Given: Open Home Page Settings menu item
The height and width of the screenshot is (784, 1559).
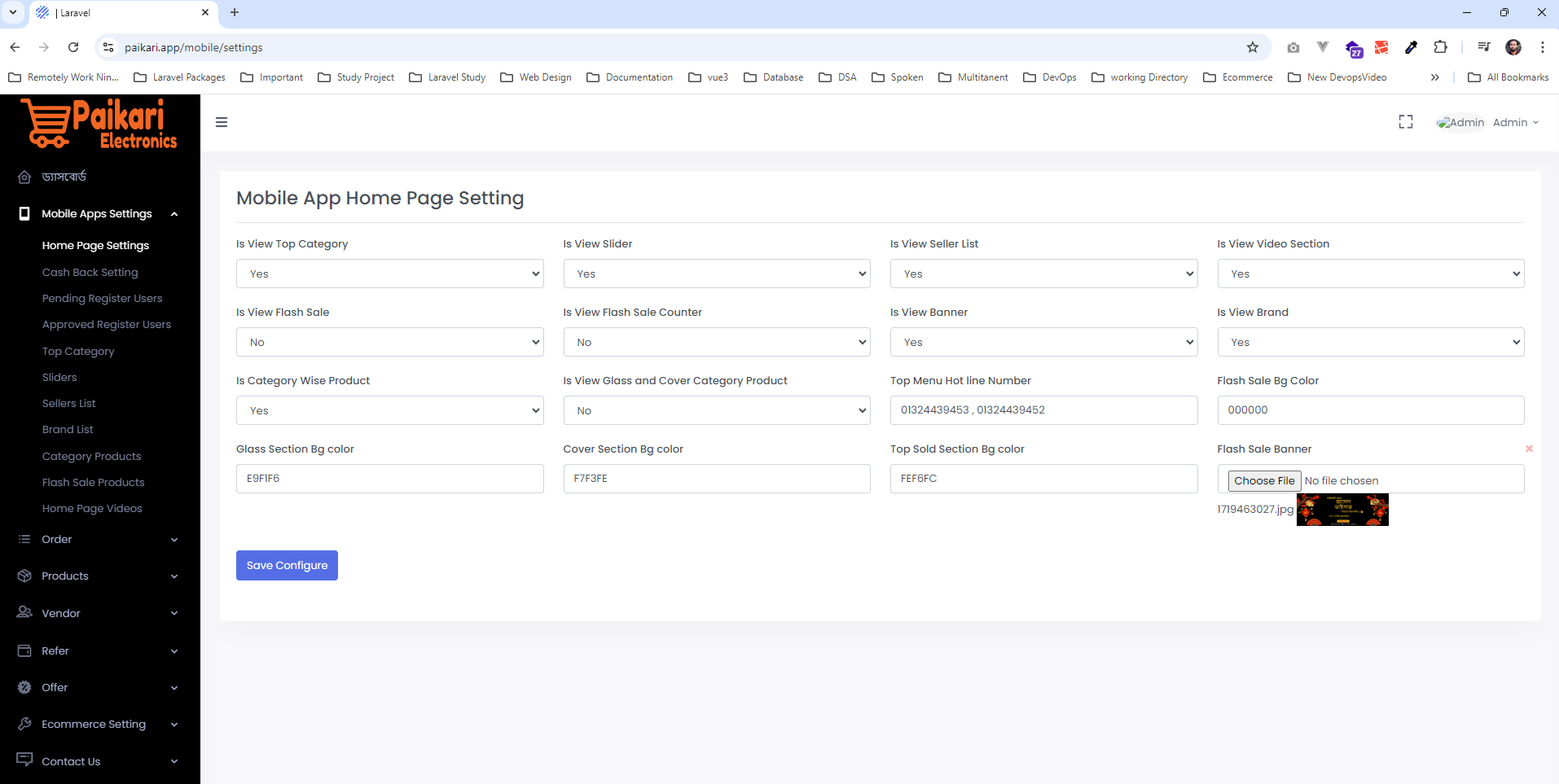Looking at the screenshot, I should click(x=95, y=245).
